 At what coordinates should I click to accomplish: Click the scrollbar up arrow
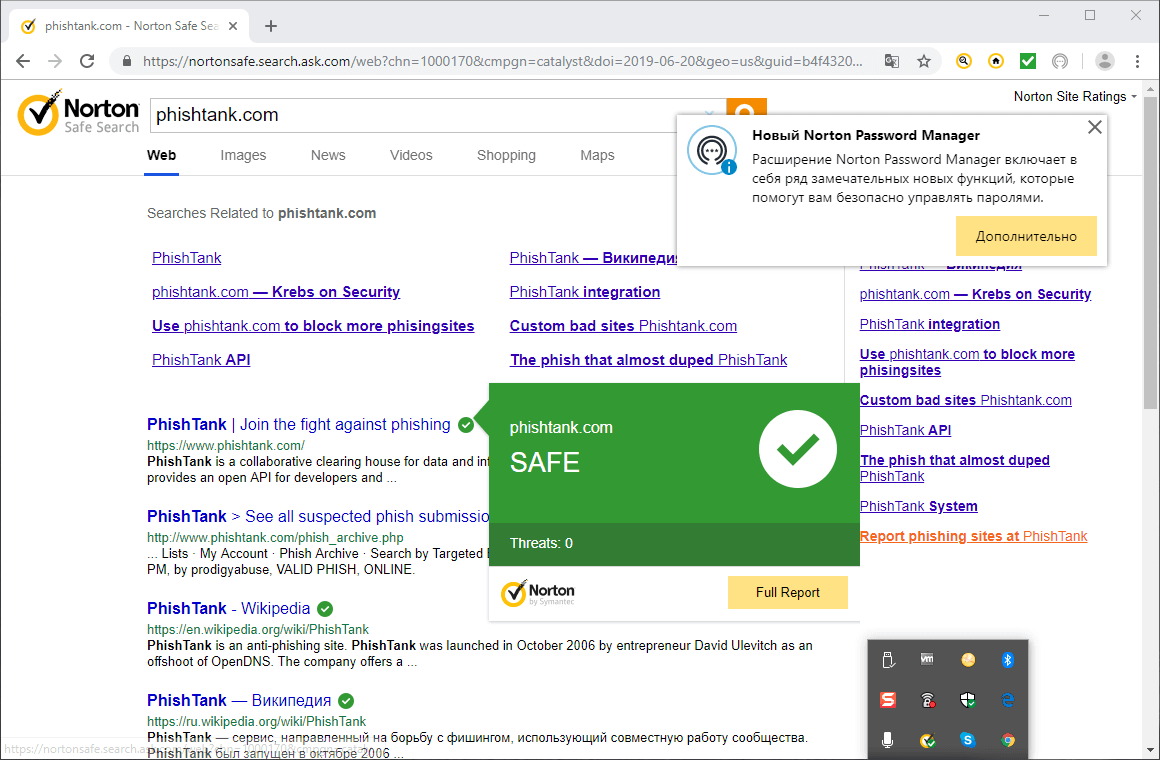(1150, 88)
